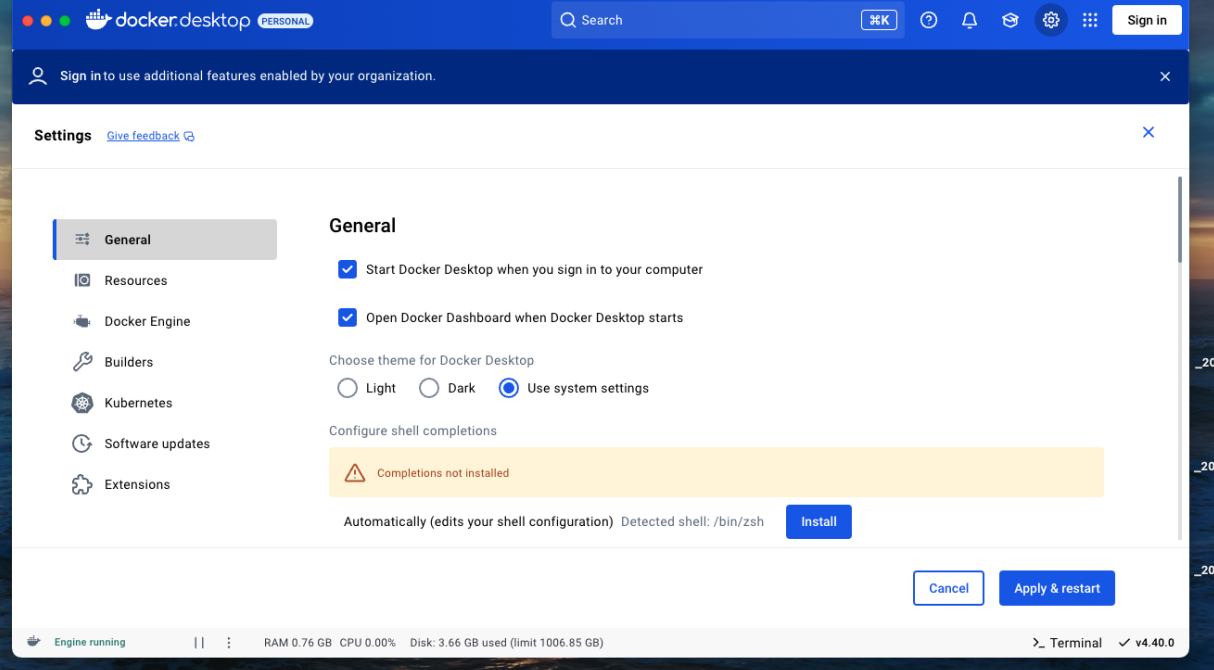Click the Resources icon in sidebar
The image size is (1214, 670).
pyautogui.click(x=83, y=281)
